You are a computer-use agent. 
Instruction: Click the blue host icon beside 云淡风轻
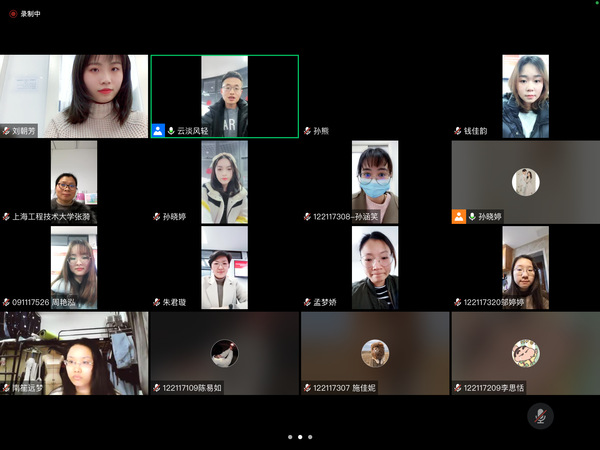pyautogui.click(x=158, y=131)
